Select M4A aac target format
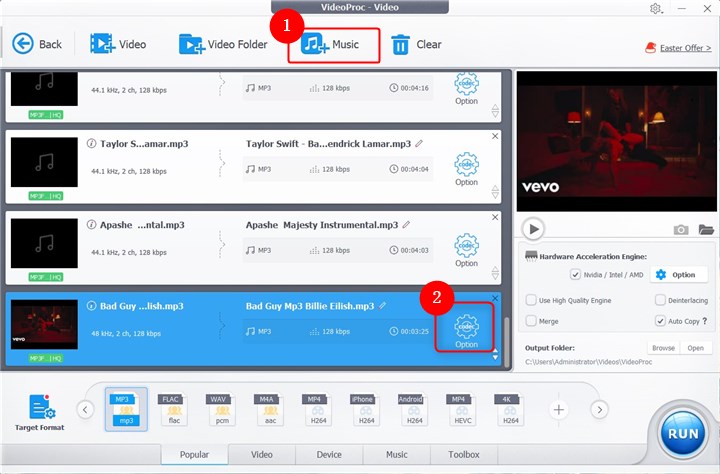720x474 pixels. (270, 409)
